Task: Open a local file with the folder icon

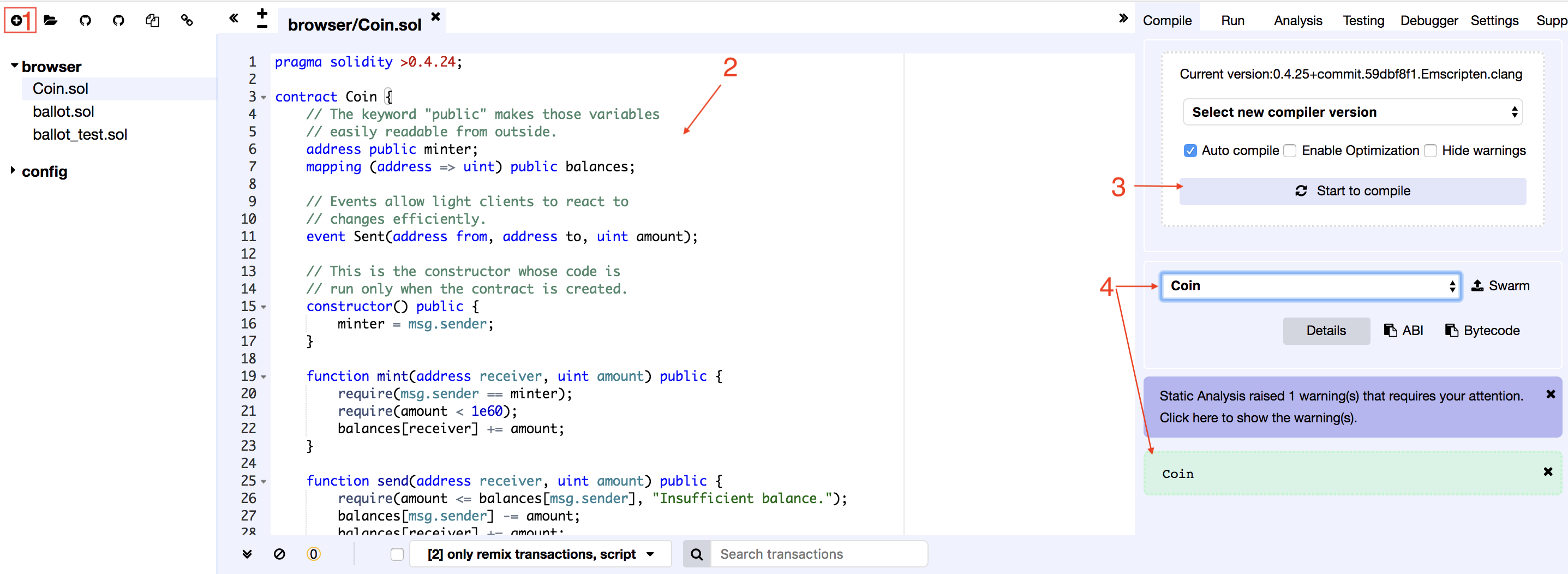Action: coord(51,21)
